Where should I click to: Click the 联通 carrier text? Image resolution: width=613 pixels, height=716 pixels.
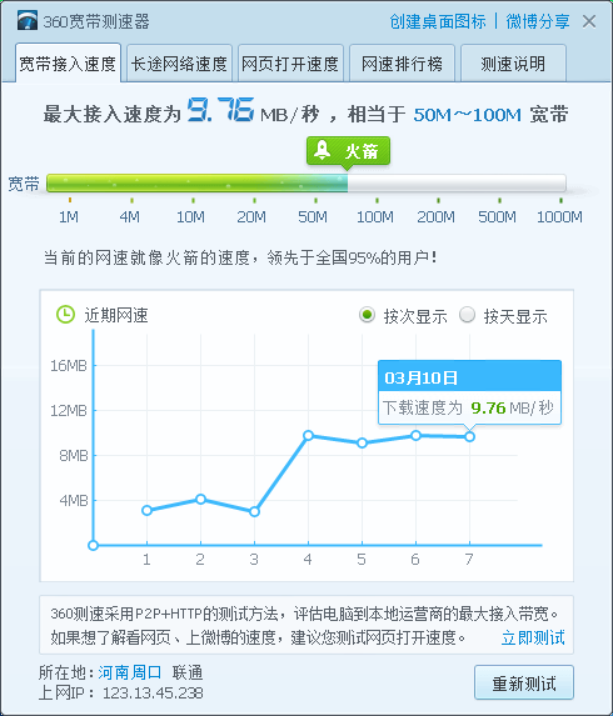pyautogui.click(x=188, y=672)
